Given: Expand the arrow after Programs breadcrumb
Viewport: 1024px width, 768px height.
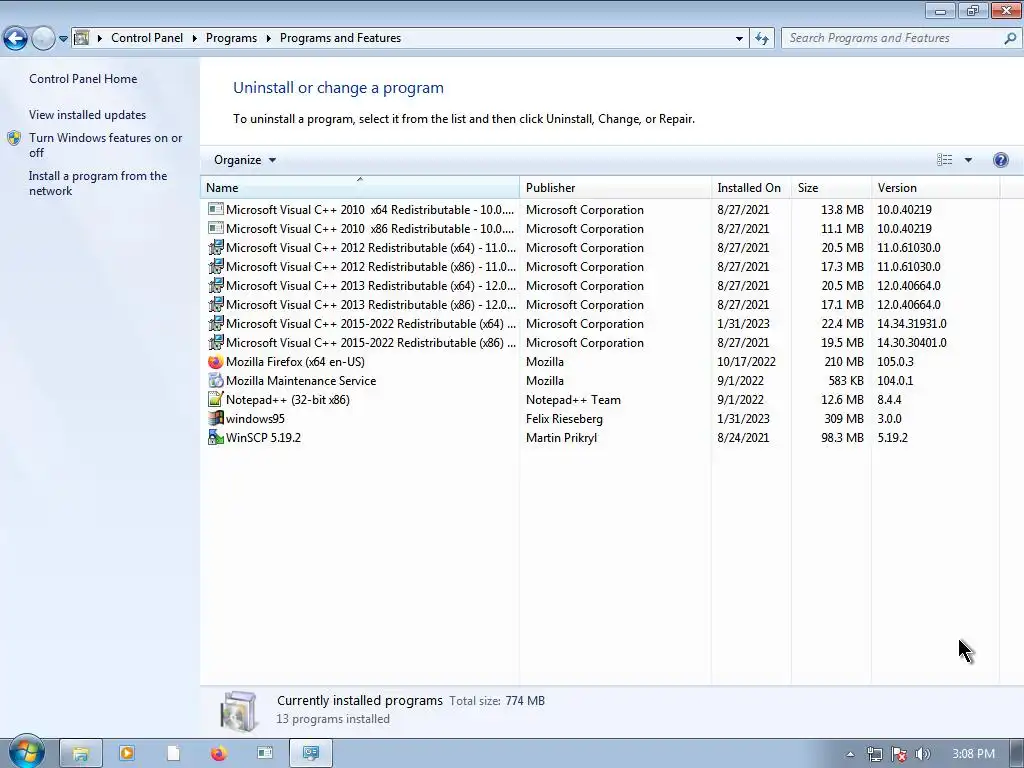Looking at the screenshot, I should (x=268, y=39).
